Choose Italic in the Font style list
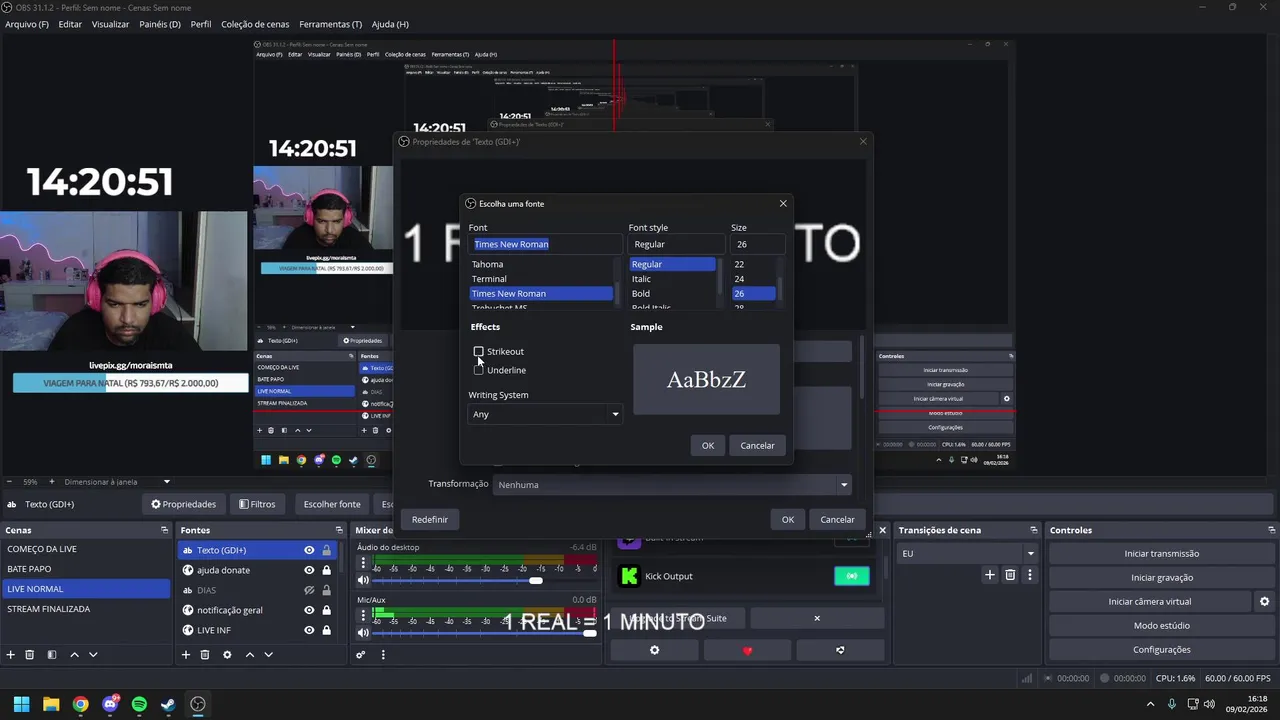Viewport: 1280px width, 720px height. 672,279
